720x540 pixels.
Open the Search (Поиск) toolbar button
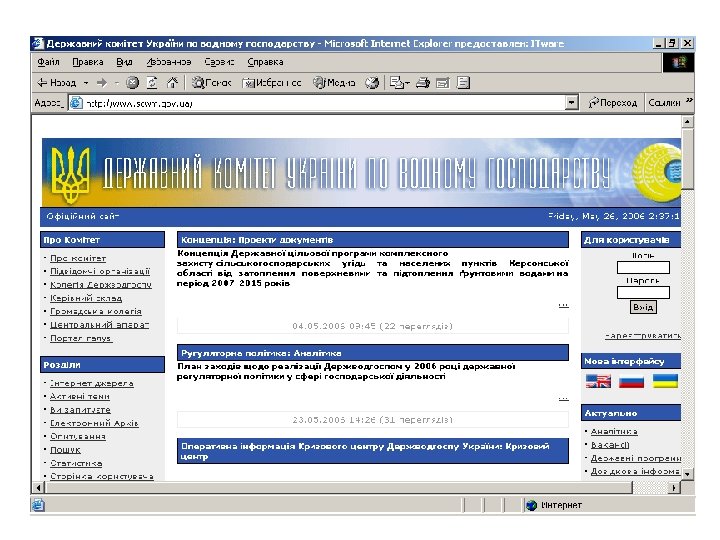[211, 83]
